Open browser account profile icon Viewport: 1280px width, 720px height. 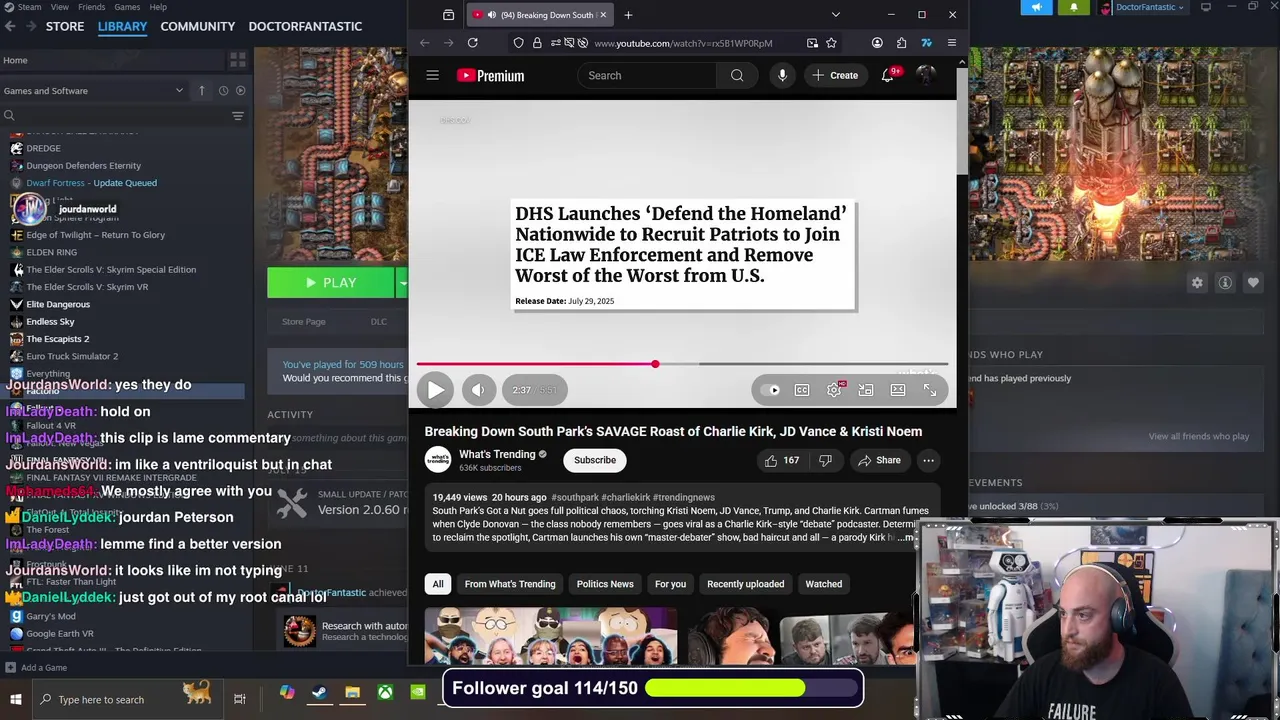(877, 43)
